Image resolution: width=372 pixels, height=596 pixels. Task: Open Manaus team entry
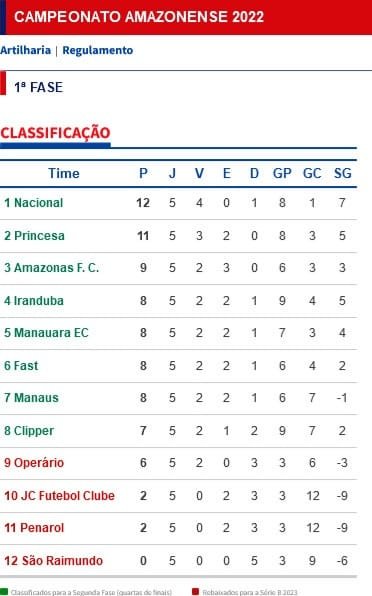(36, 398)
